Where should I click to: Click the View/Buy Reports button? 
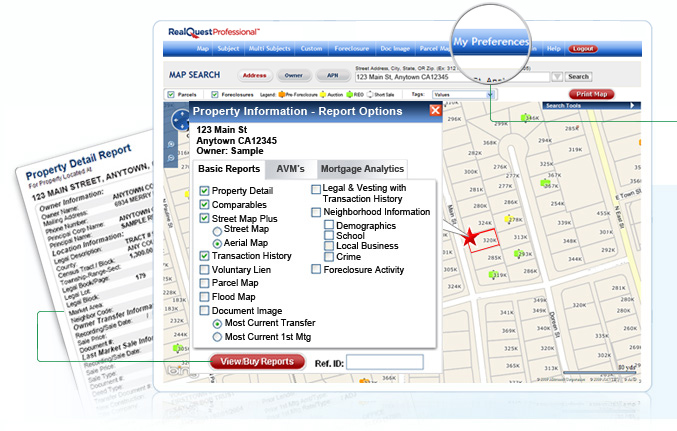point(258,361)
